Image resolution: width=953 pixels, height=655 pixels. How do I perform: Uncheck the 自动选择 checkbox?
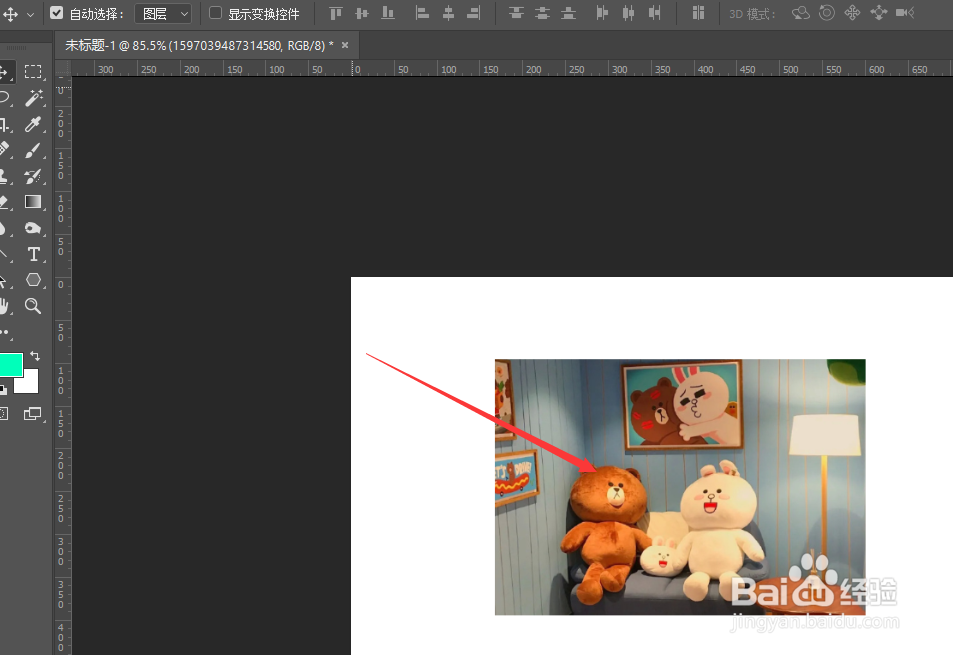pyautogui.click(x=57, y=13)
